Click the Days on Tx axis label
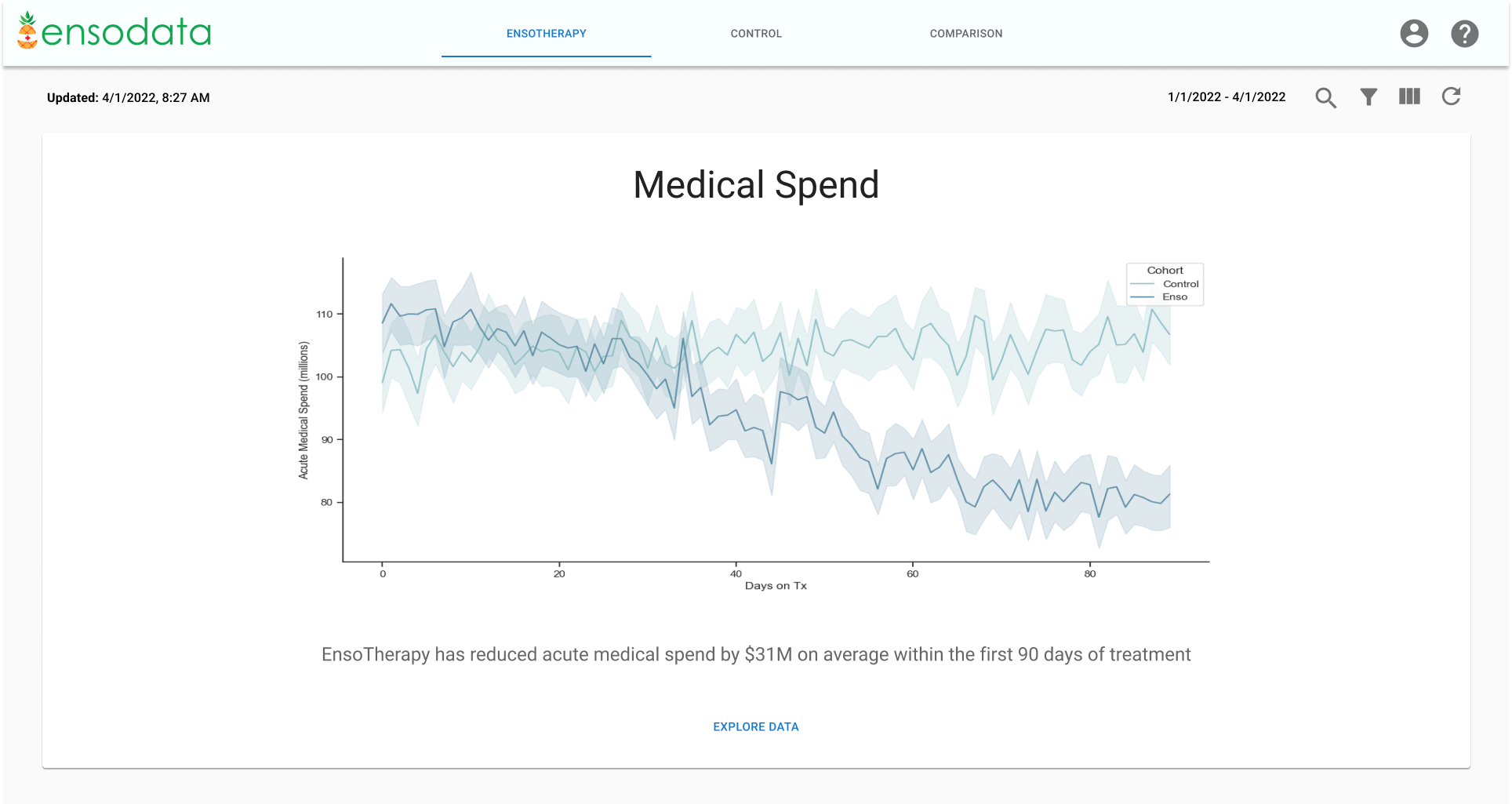Screen dimensions: 1512x804 point(776,586)
